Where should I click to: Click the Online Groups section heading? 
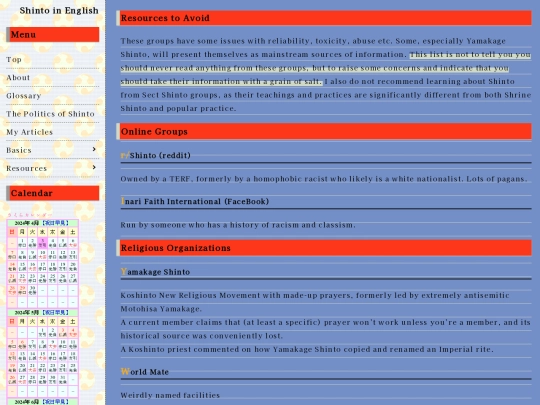(324, 132)
